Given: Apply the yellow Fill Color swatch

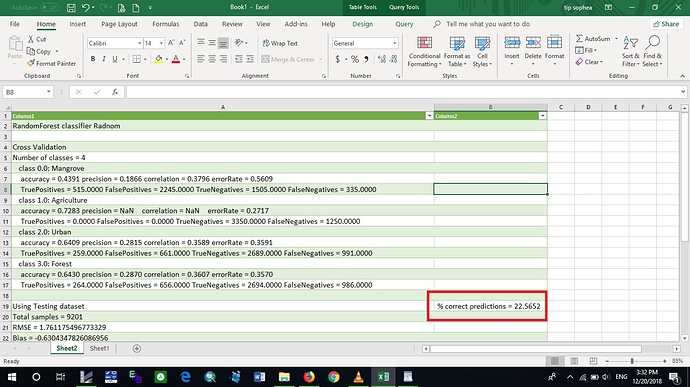Looking at the screenshot, I should pyautogui.click(x=158, y=59).
